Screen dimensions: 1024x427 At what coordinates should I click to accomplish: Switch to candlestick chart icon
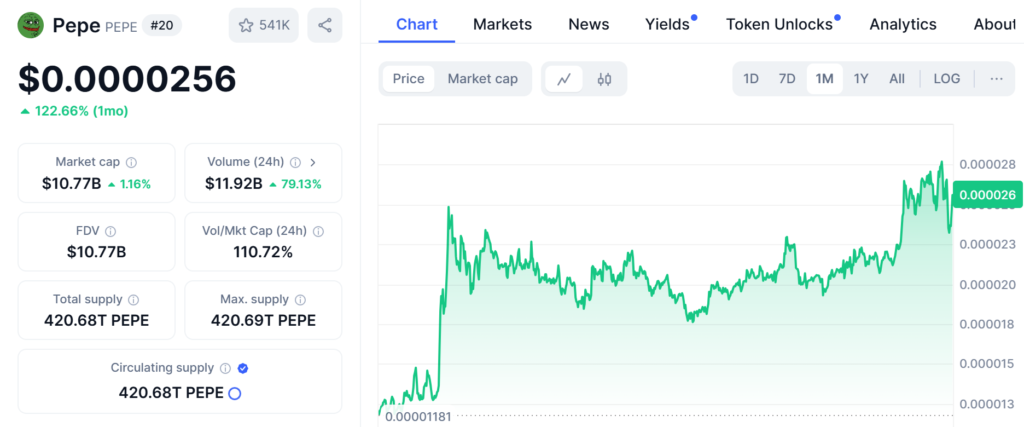click(x=604, y=79)
